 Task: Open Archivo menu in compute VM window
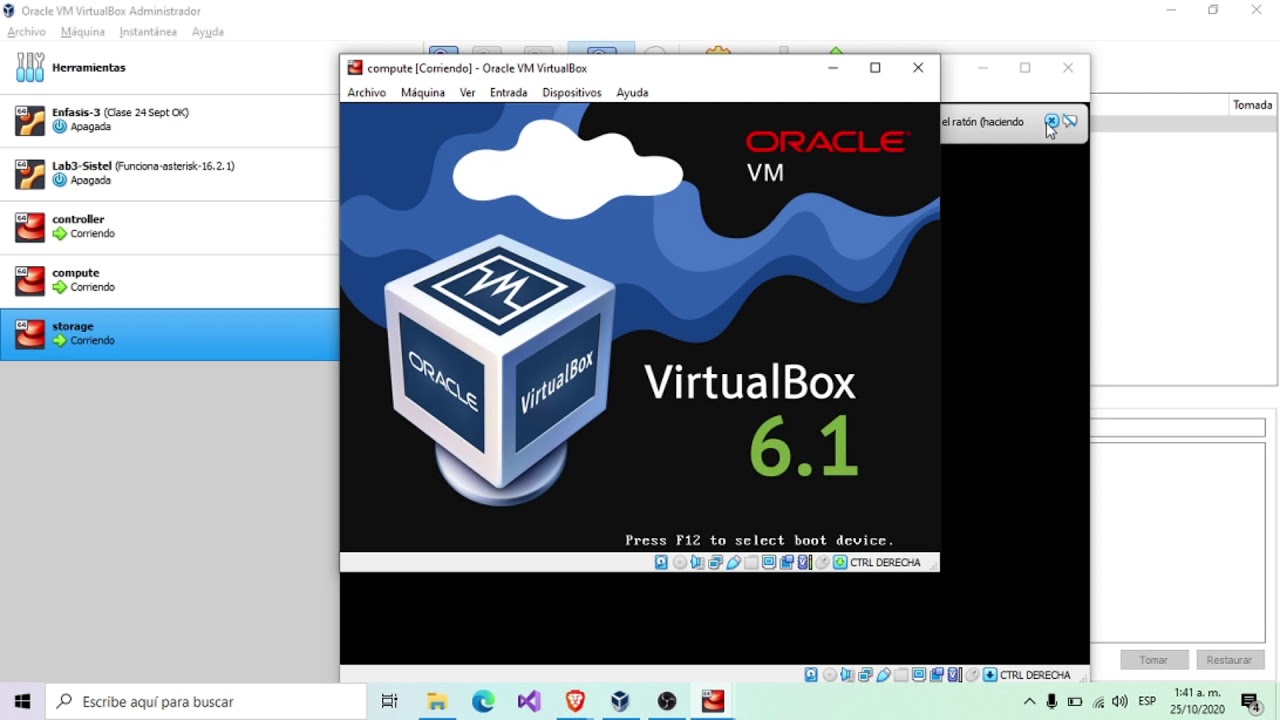[x=366, y=92]
